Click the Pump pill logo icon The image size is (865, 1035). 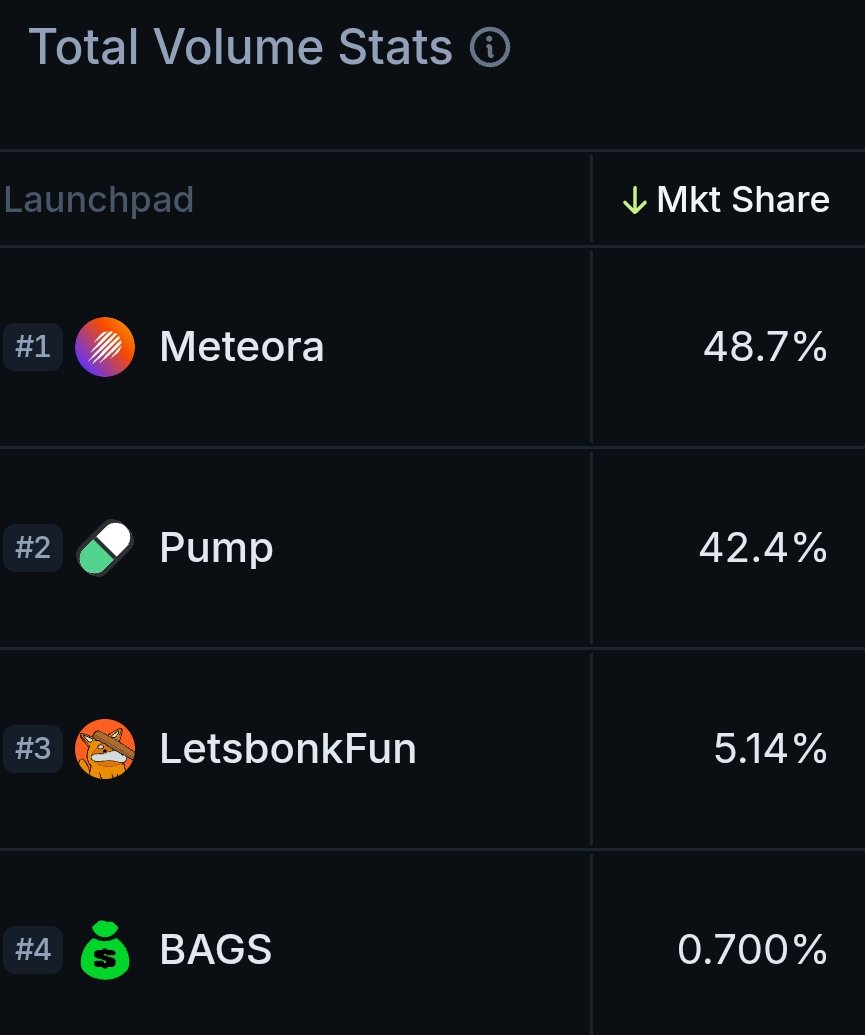click(x=105, y=548)
